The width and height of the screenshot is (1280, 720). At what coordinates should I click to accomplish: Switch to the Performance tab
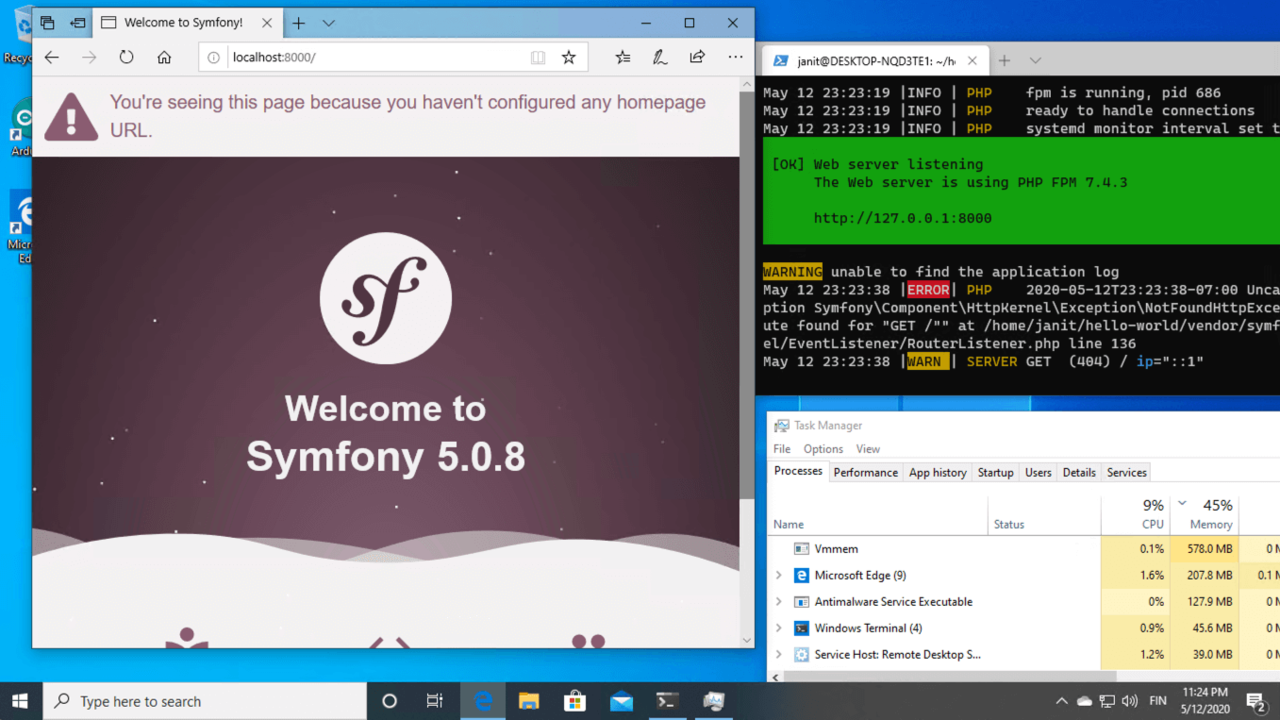click(x=865, y=472)
